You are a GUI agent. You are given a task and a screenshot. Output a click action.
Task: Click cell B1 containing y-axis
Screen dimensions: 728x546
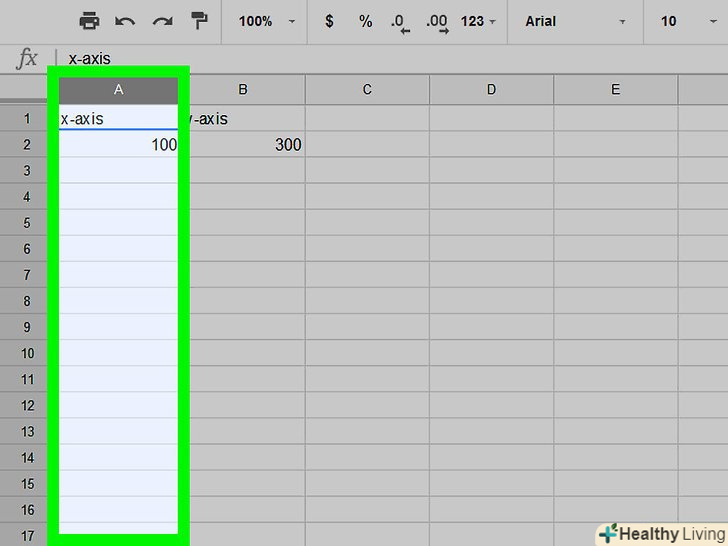247,118
